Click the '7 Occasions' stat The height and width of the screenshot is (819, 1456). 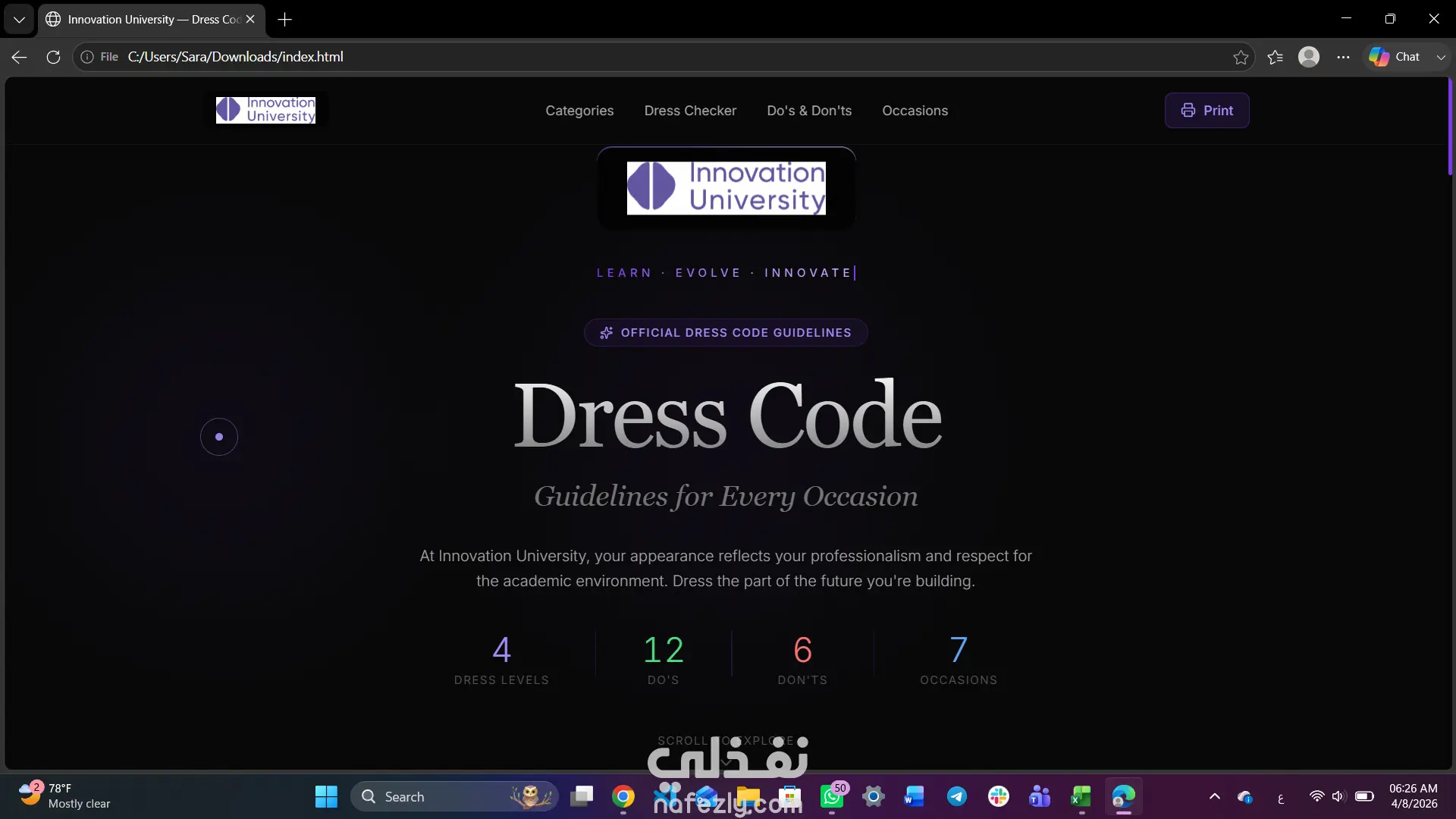pos(959,659)
